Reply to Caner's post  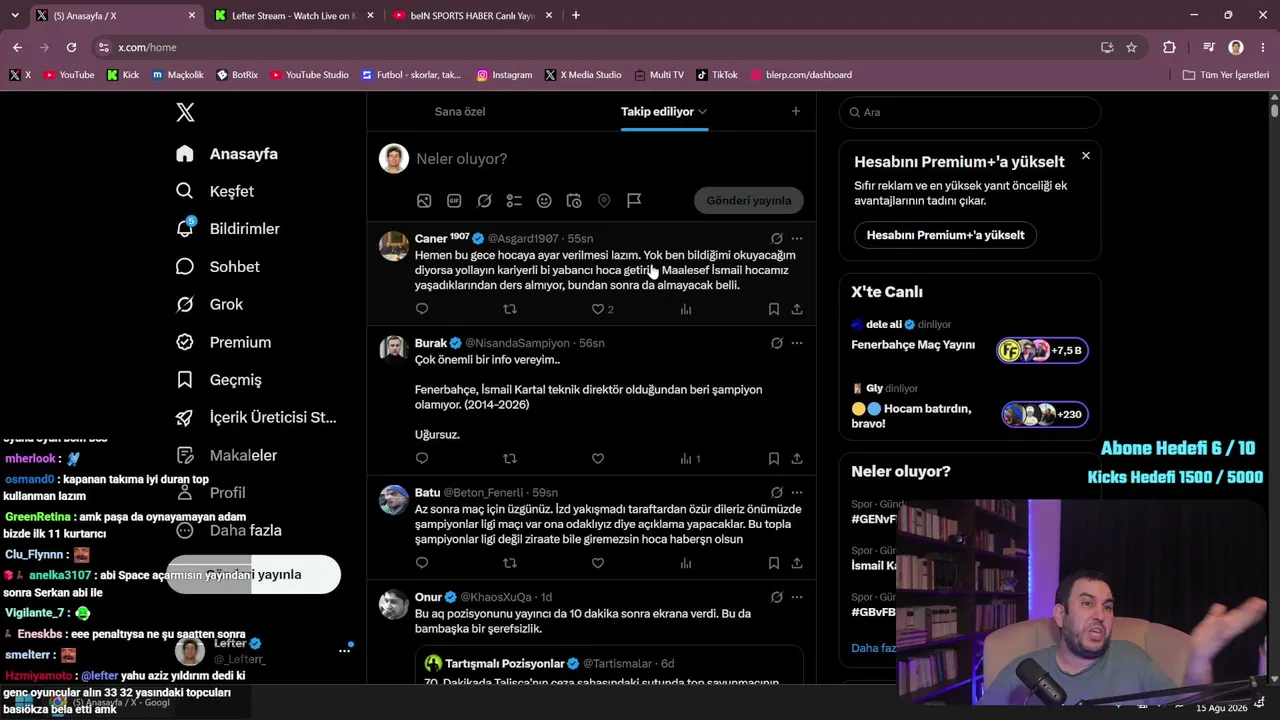pos(422,309)
